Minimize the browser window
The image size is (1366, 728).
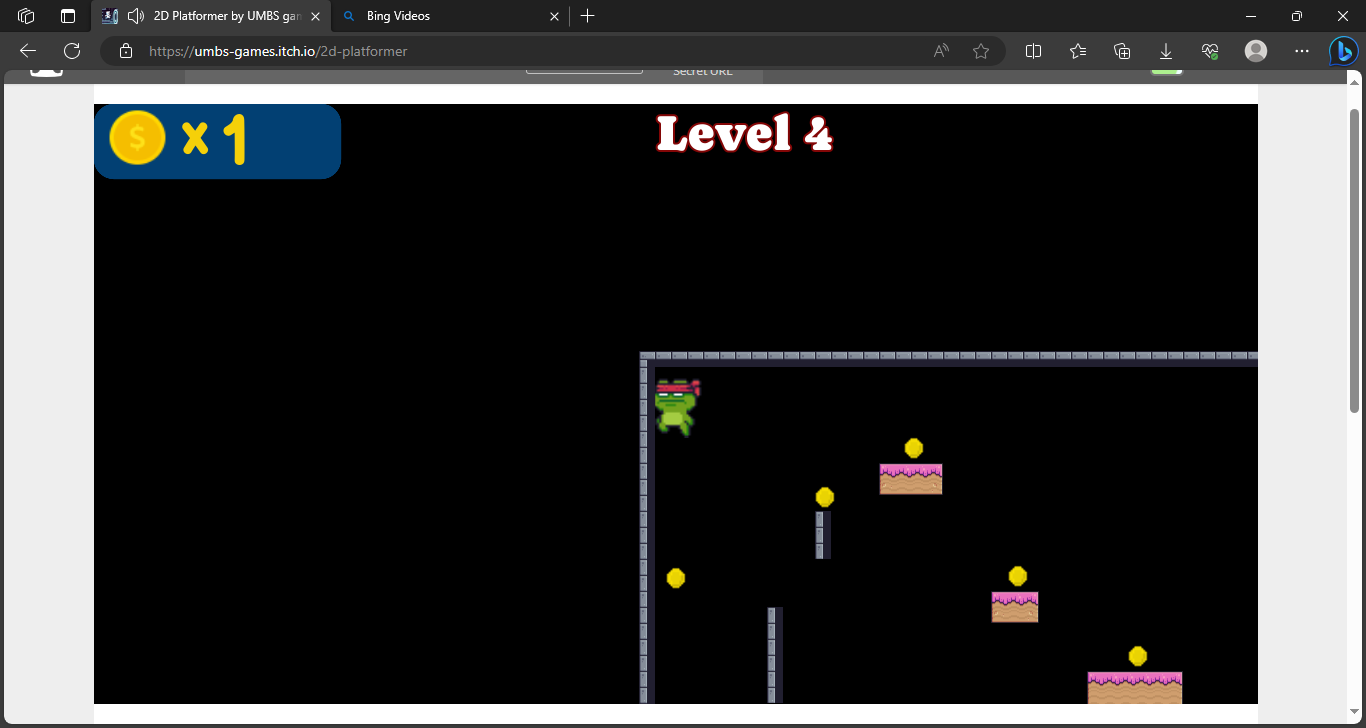[x=1250, y=16]
